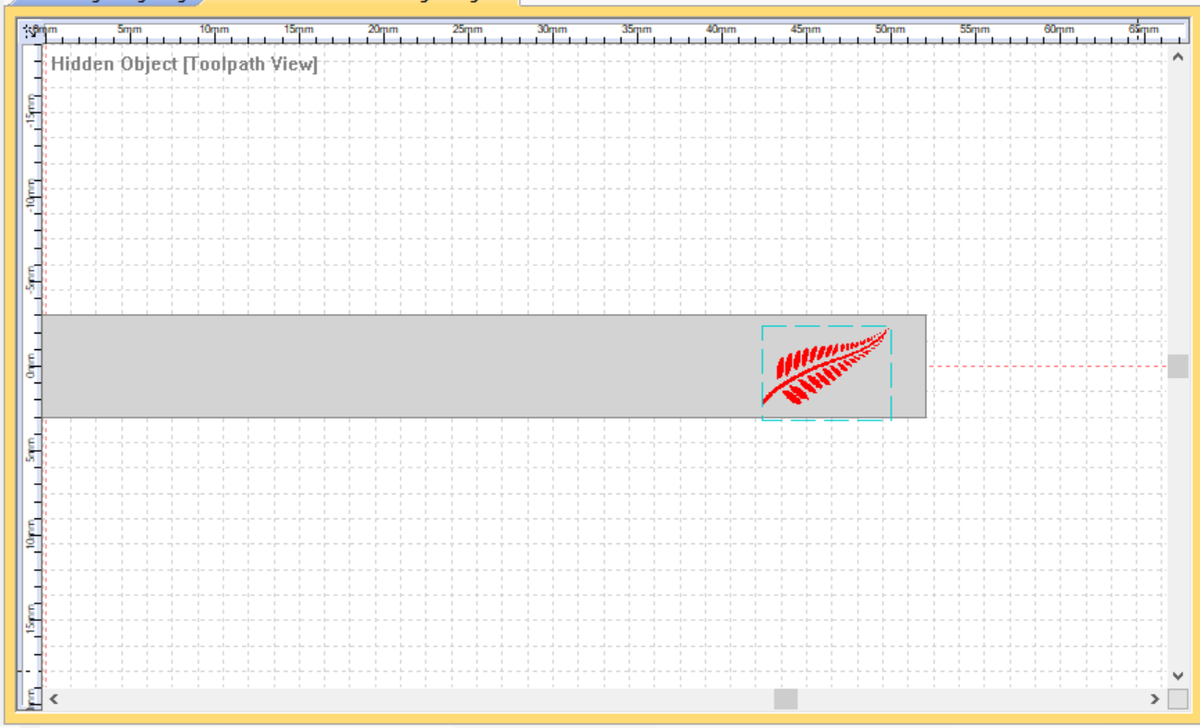The height and width of the screenshot is (728, 1200).
Task: Click the 'Hidden Object [Toolpath View]' label
Action: point(184,65)
